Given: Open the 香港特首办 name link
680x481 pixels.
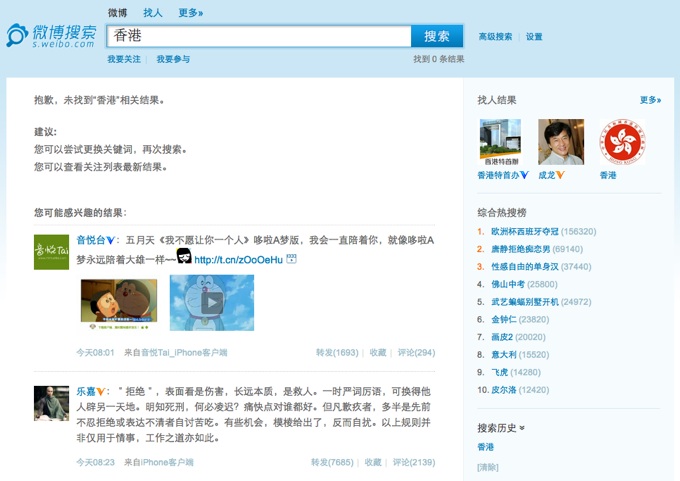Looking at the screenshot, I should pos(498,175).
